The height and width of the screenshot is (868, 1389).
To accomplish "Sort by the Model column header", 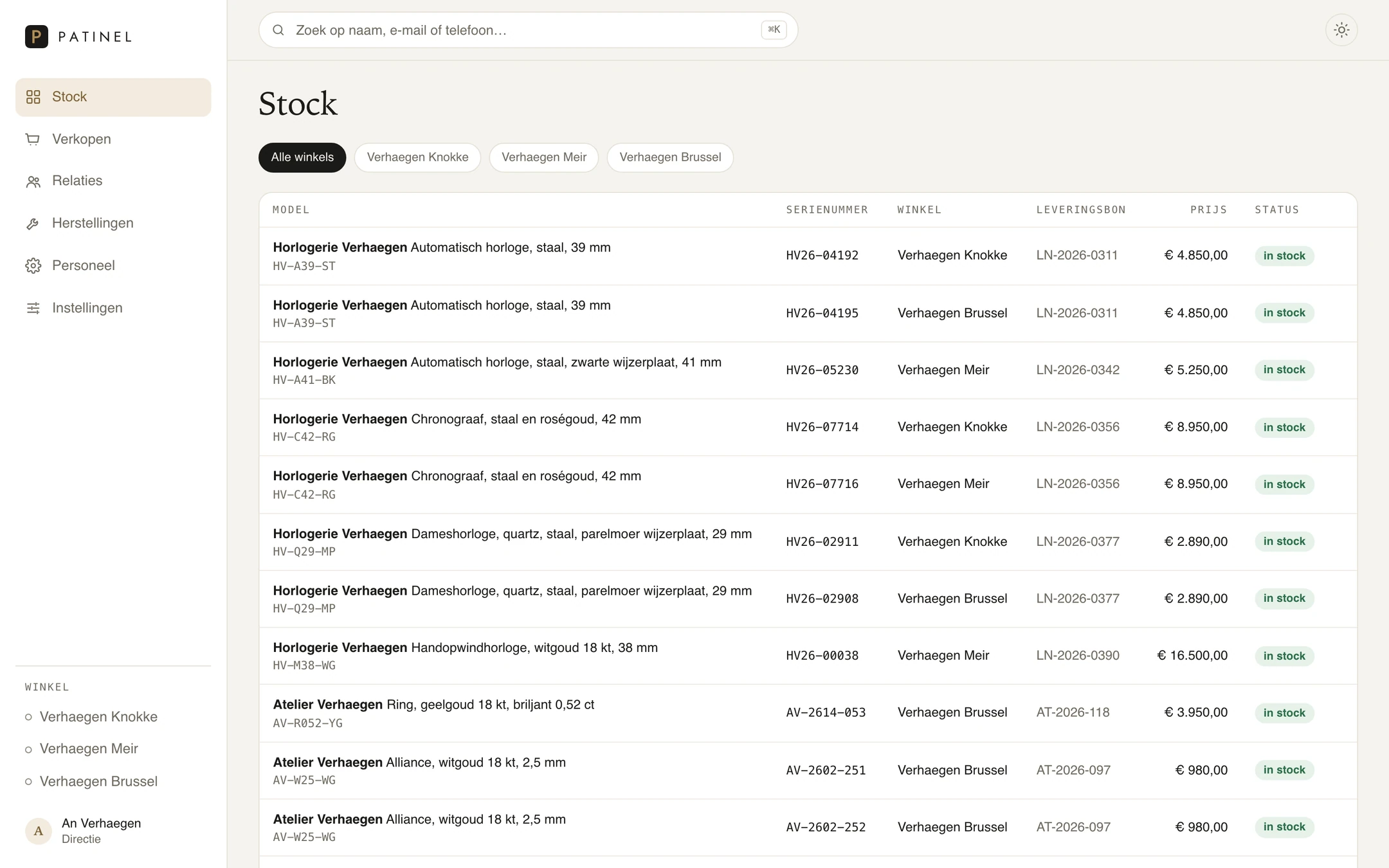I will 291,210.
